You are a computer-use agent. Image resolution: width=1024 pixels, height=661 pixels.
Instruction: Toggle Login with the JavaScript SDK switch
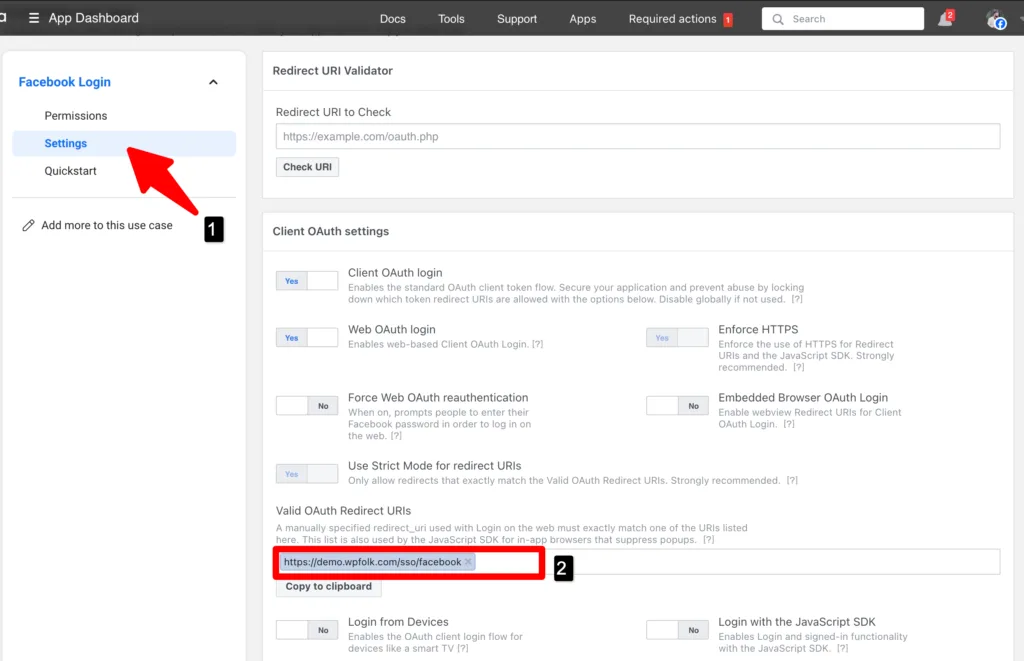coord(677,630)
